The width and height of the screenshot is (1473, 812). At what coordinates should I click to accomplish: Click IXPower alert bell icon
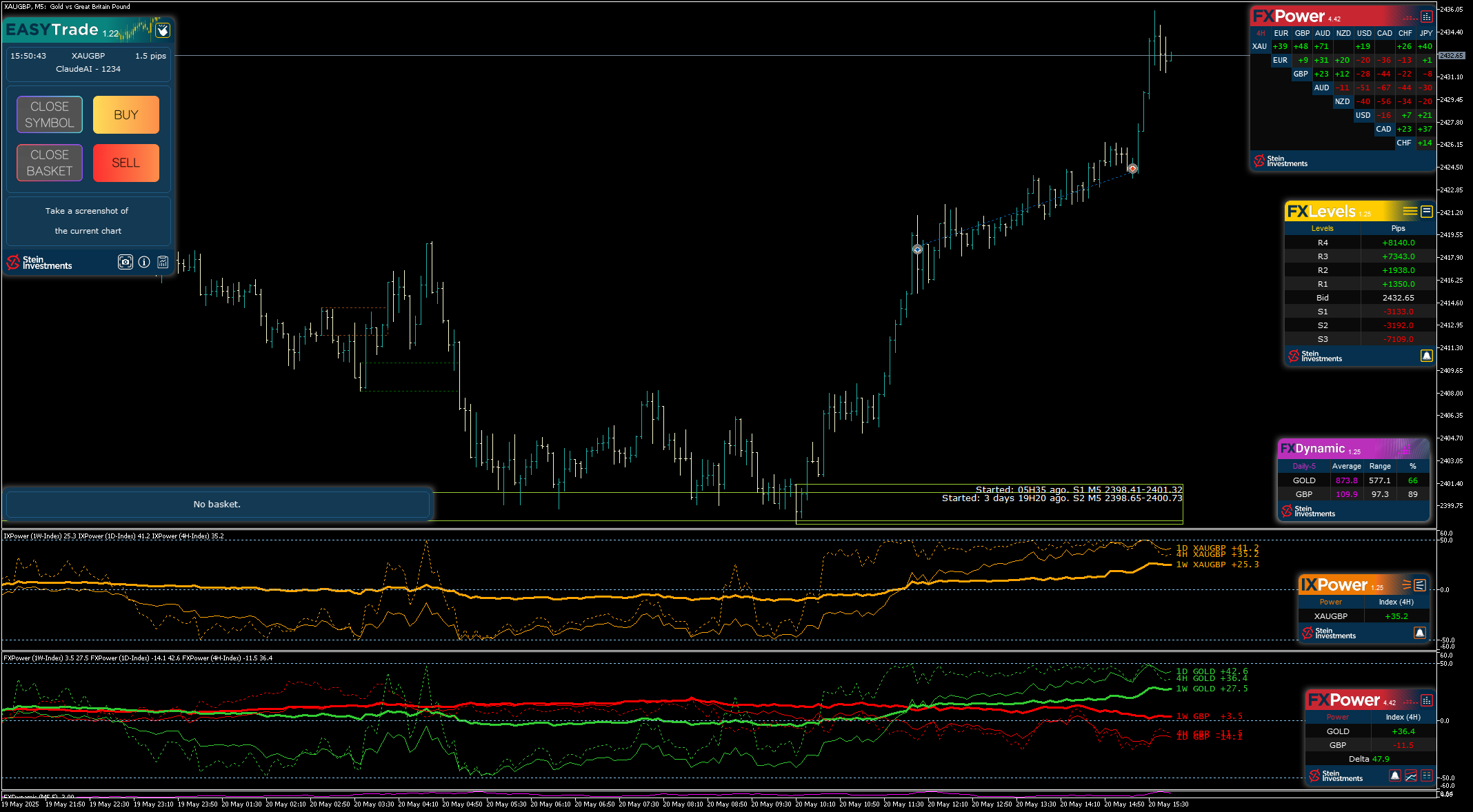point(1420,633)
